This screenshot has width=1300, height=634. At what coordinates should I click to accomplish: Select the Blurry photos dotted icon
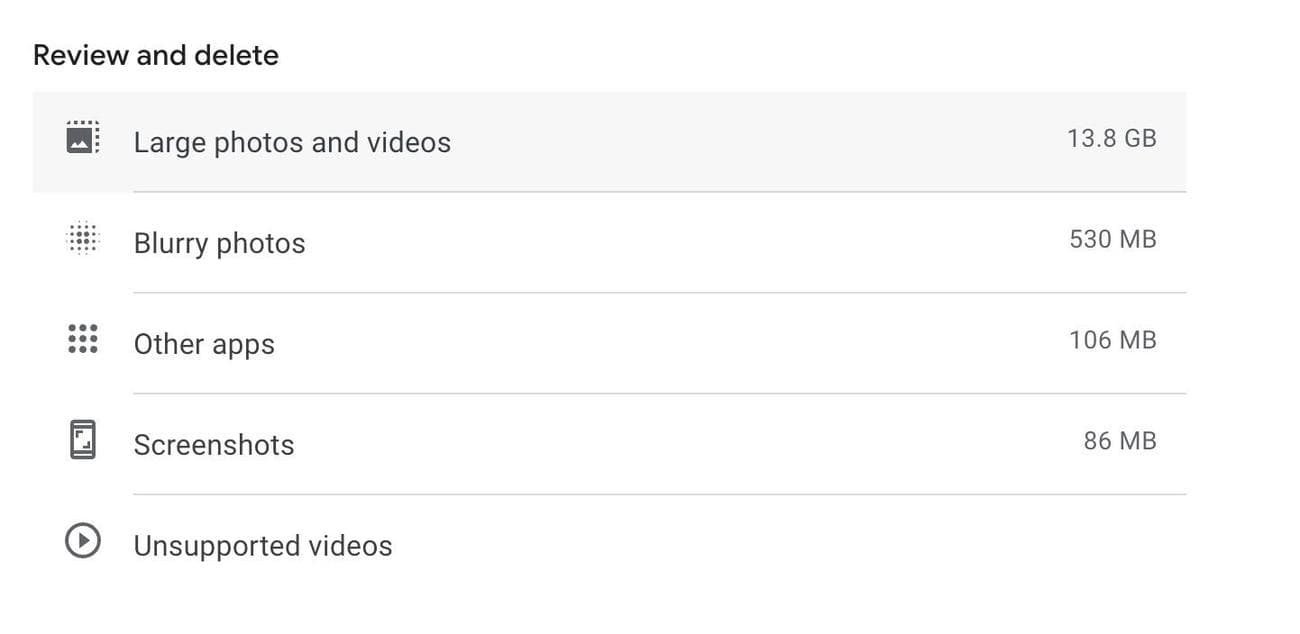pos(82,238)
